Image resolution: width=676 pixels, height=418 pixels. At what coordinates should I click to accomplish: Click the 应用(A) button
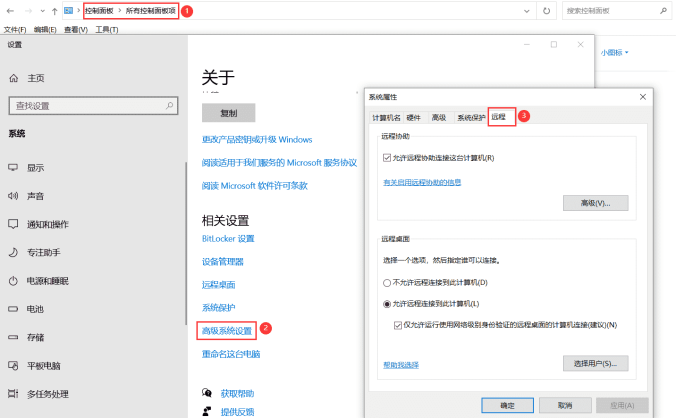click(x=622, y=405)
